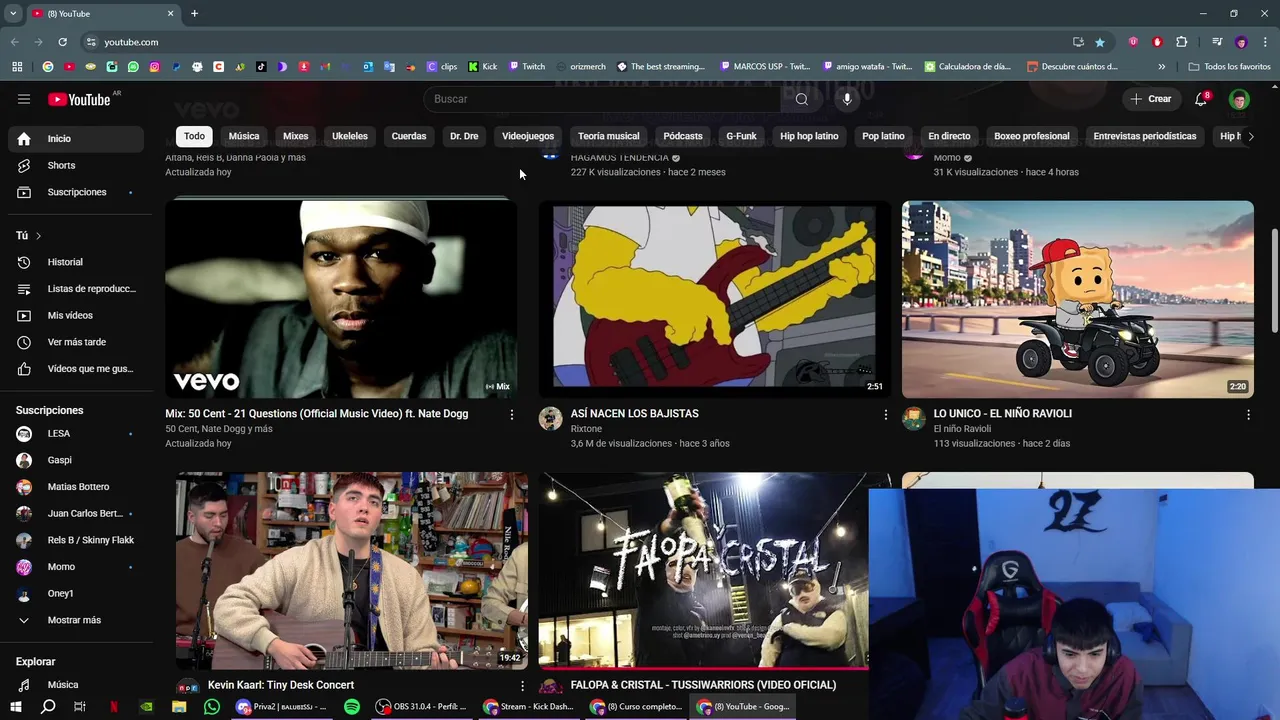Image resolution: width=1280 pixels, height=720 pixels.
Task: Open El niño Ravioli channel link
Action: [x=962, y=429]
